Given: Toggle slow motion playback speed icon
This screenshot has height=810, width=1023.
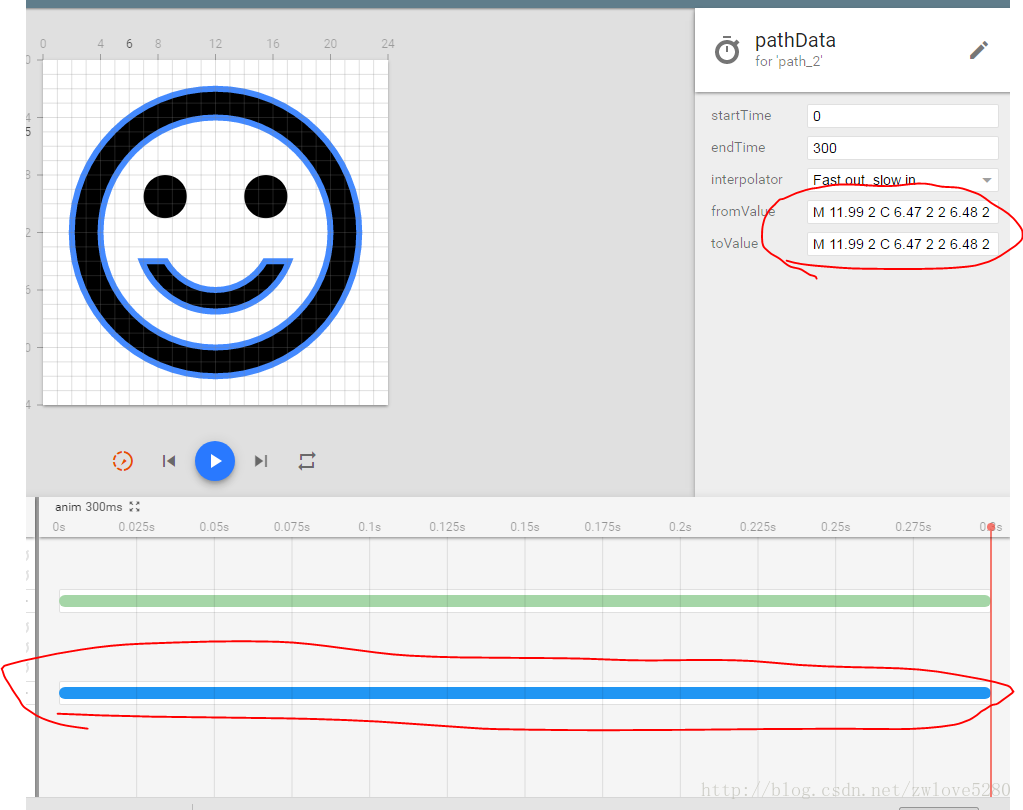Looking at the screenshot, I should pos(123,461).
